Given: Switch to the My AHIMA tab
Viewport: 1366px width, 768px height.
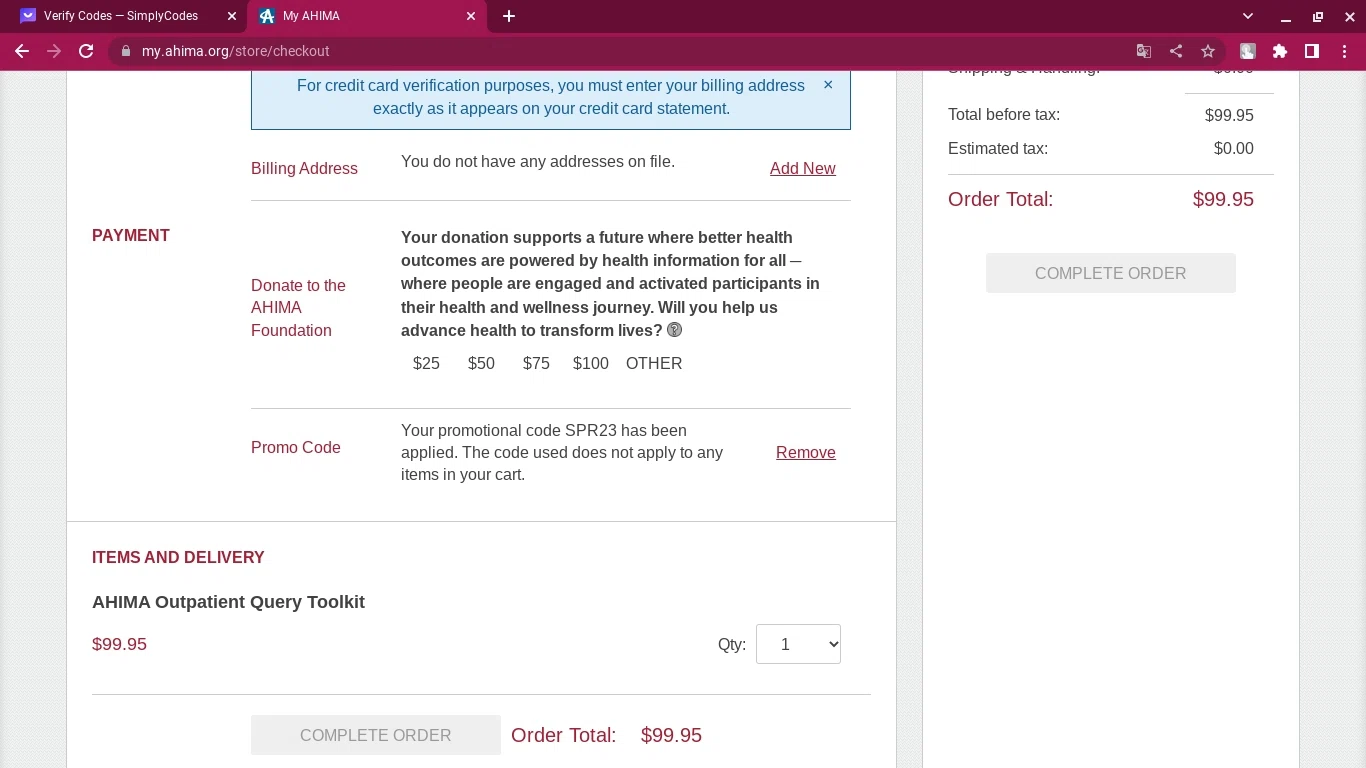Looking at the screenshot, I should (x=367, y=16).
